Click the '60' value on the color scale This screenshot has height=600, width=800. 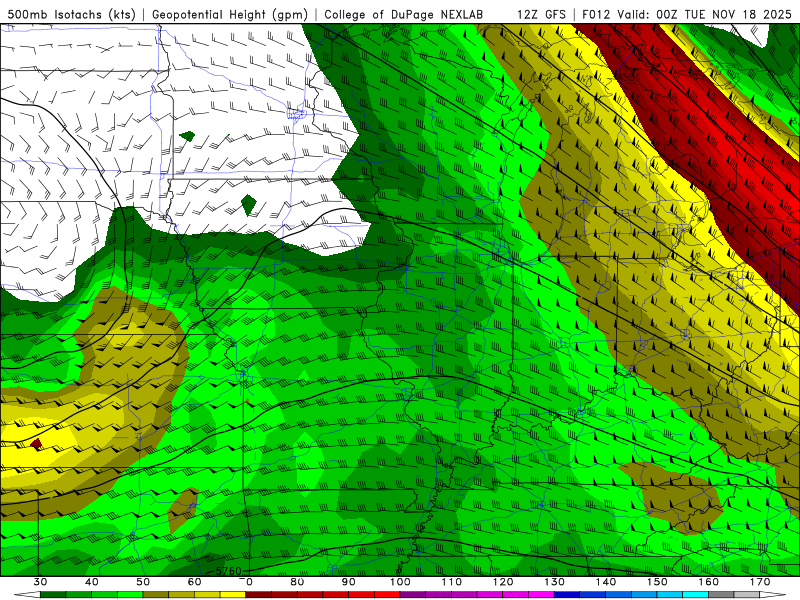coord(194,582)
